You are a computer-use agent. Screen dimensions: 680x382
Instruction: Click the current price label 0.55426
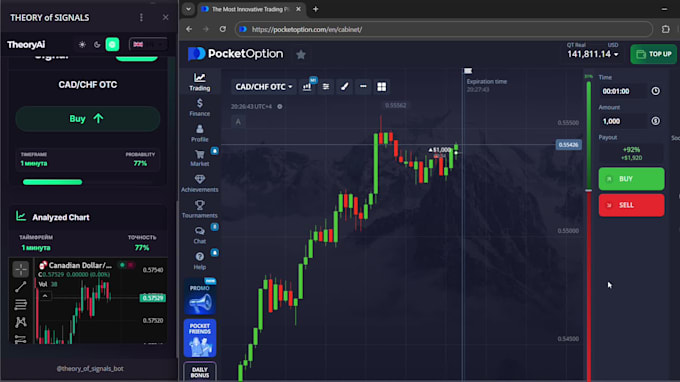[x=569, y=144]
